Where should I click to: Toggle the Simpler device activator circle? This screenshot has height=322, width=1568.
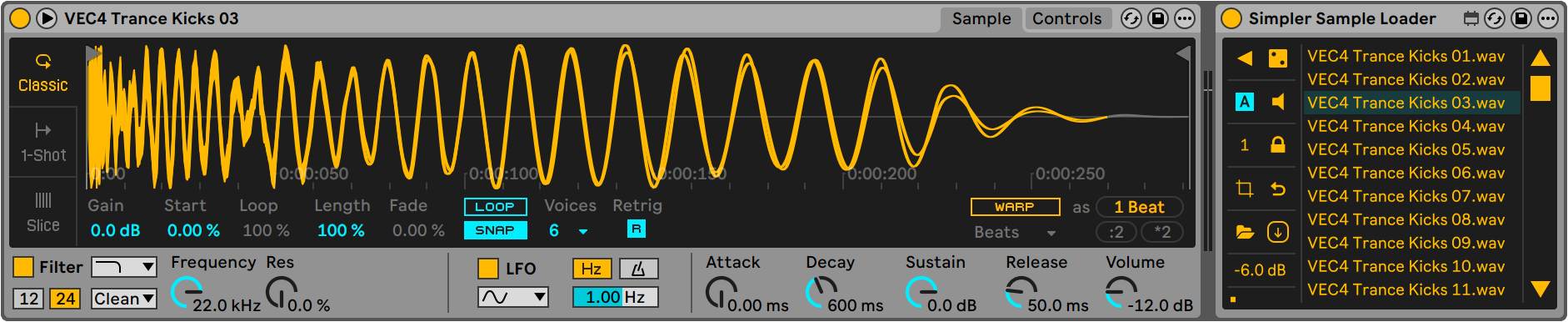tap(20, 18)
